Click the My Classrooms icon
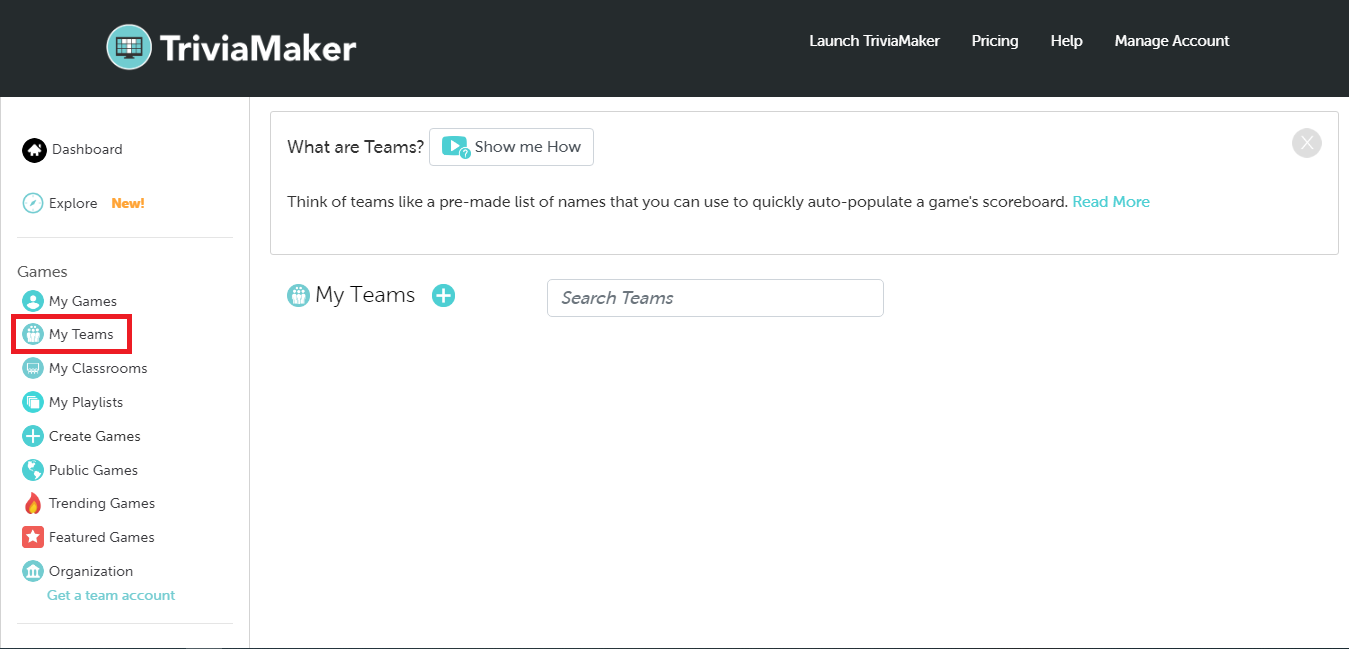1349x649 pixels. [x=33, y=368]
